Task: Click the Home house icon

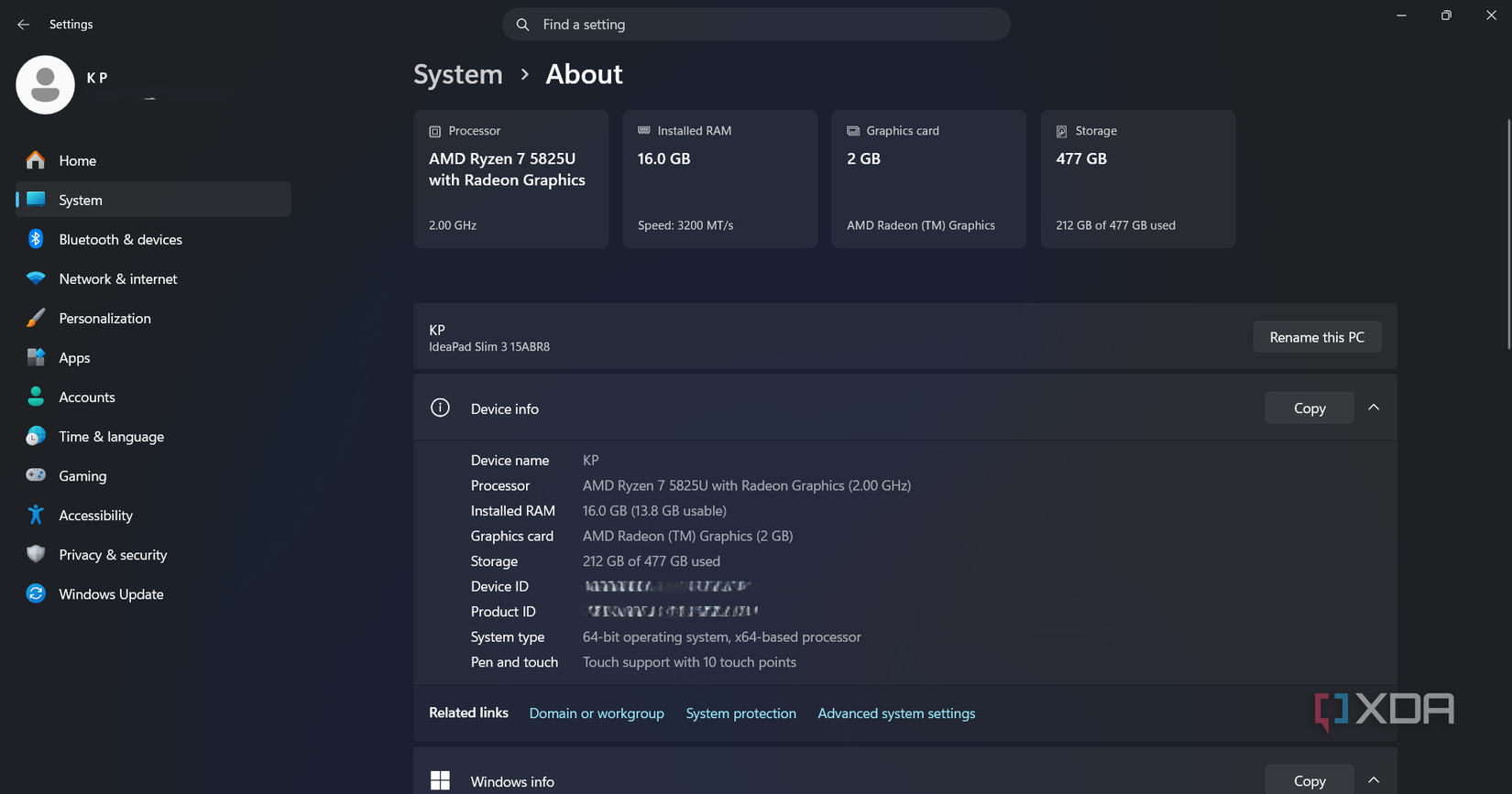Action: click(x=36, y=160)
